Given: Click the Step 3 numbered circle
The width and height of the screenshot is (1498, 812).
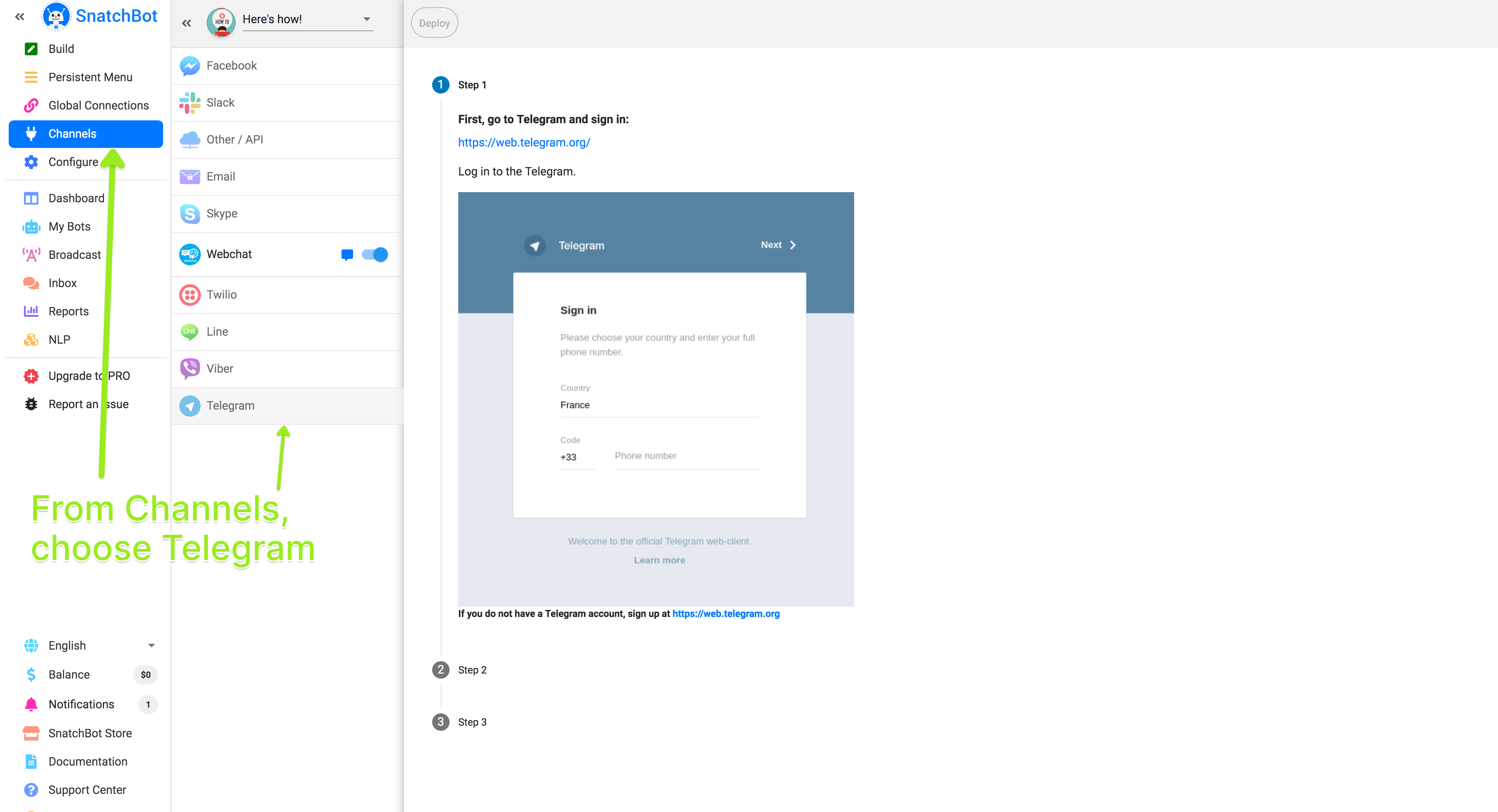Looking at the screenshot, I should (440, 722).
